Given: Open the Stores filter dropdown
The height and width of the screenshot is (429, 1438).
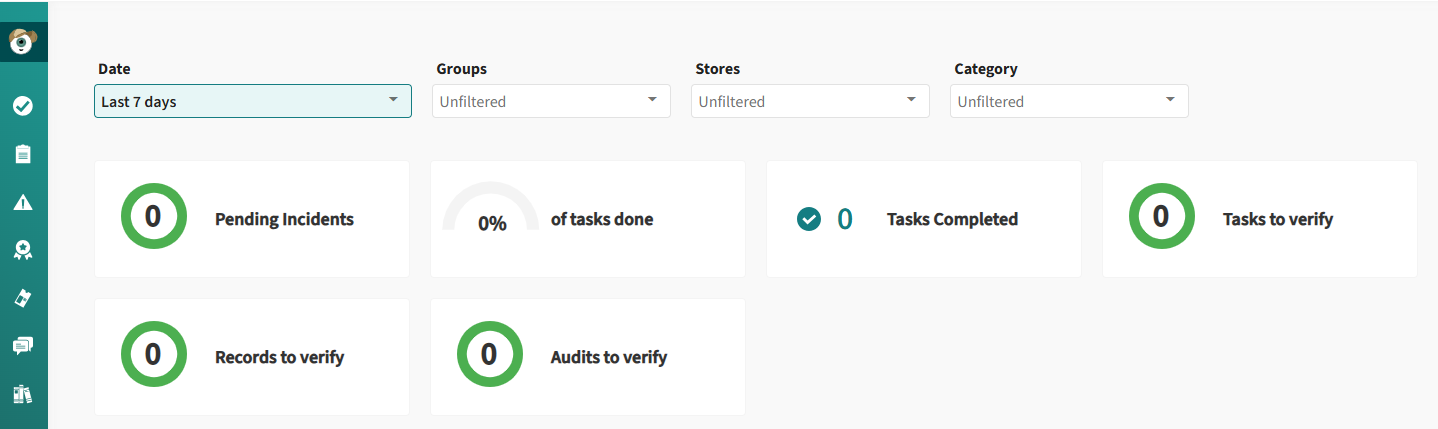Looking at the screenshot, I should click(810, 101).
